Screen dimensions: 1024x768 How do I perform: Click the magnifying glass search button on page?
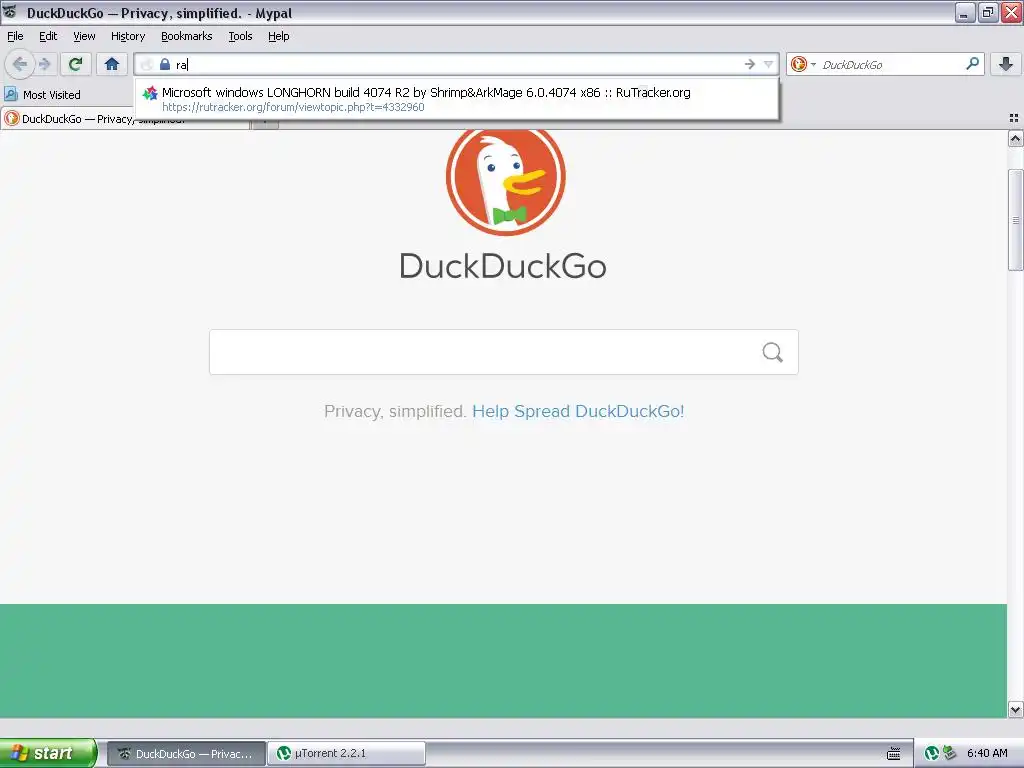(773, 352)
